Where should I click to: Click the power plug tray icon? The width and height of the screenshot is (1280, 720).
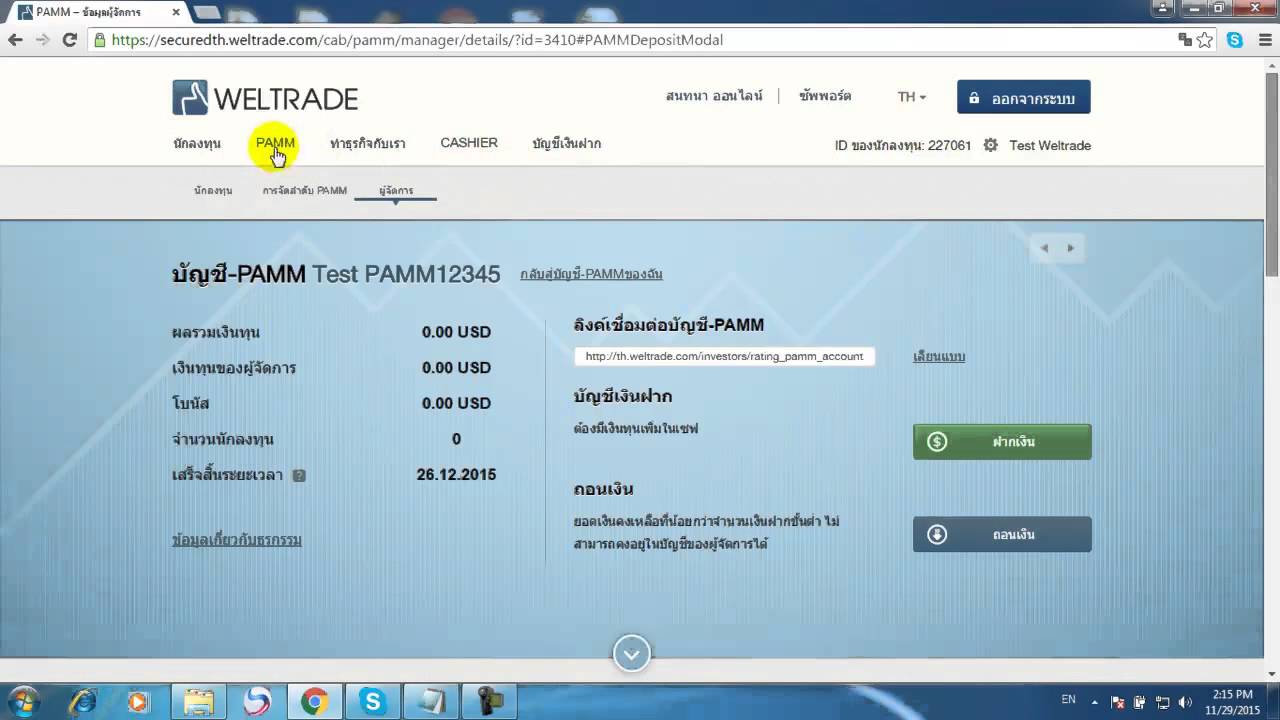point(1140,702)
